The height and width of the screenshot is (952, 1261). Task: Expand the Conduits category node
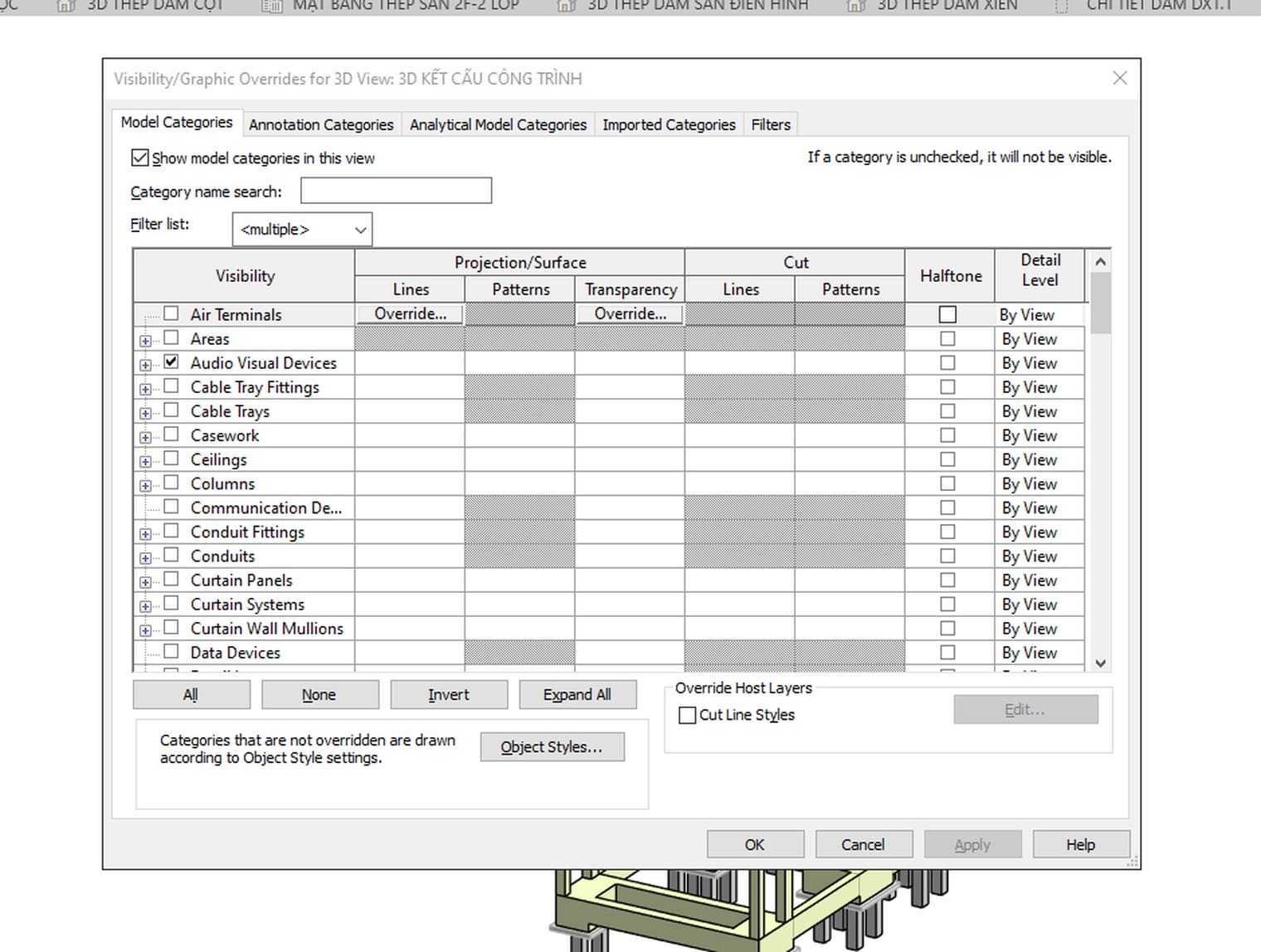(145, 558)
